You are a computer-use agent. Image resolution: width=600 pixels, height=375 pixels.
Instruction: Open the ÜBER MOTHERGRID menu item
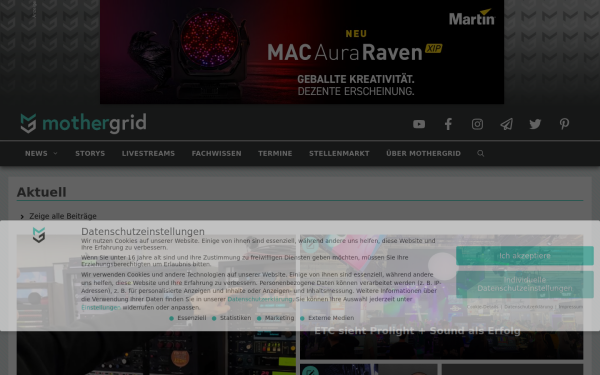click(x=423, y=153)
